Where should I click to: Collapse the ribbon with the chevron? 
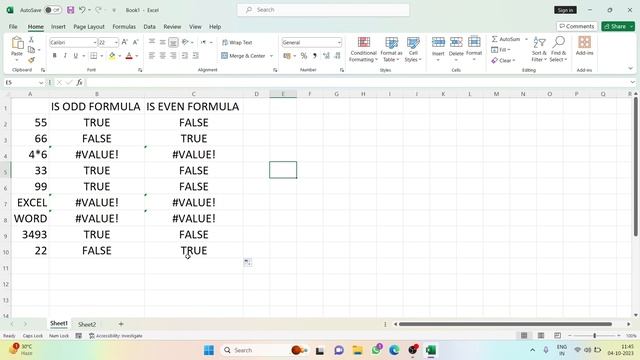click(x=631, y=69)
